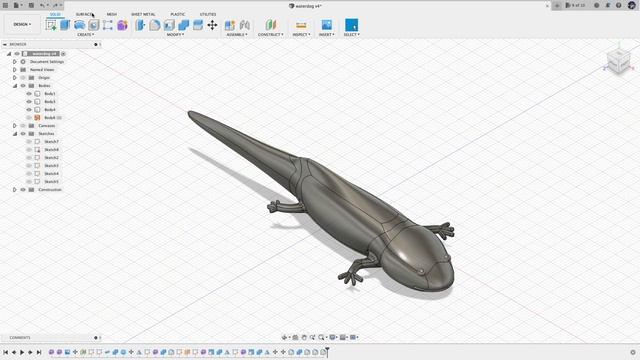Click the Undo arrow icon
Screen dimensions: 640x360
click(x=42, y=5)
